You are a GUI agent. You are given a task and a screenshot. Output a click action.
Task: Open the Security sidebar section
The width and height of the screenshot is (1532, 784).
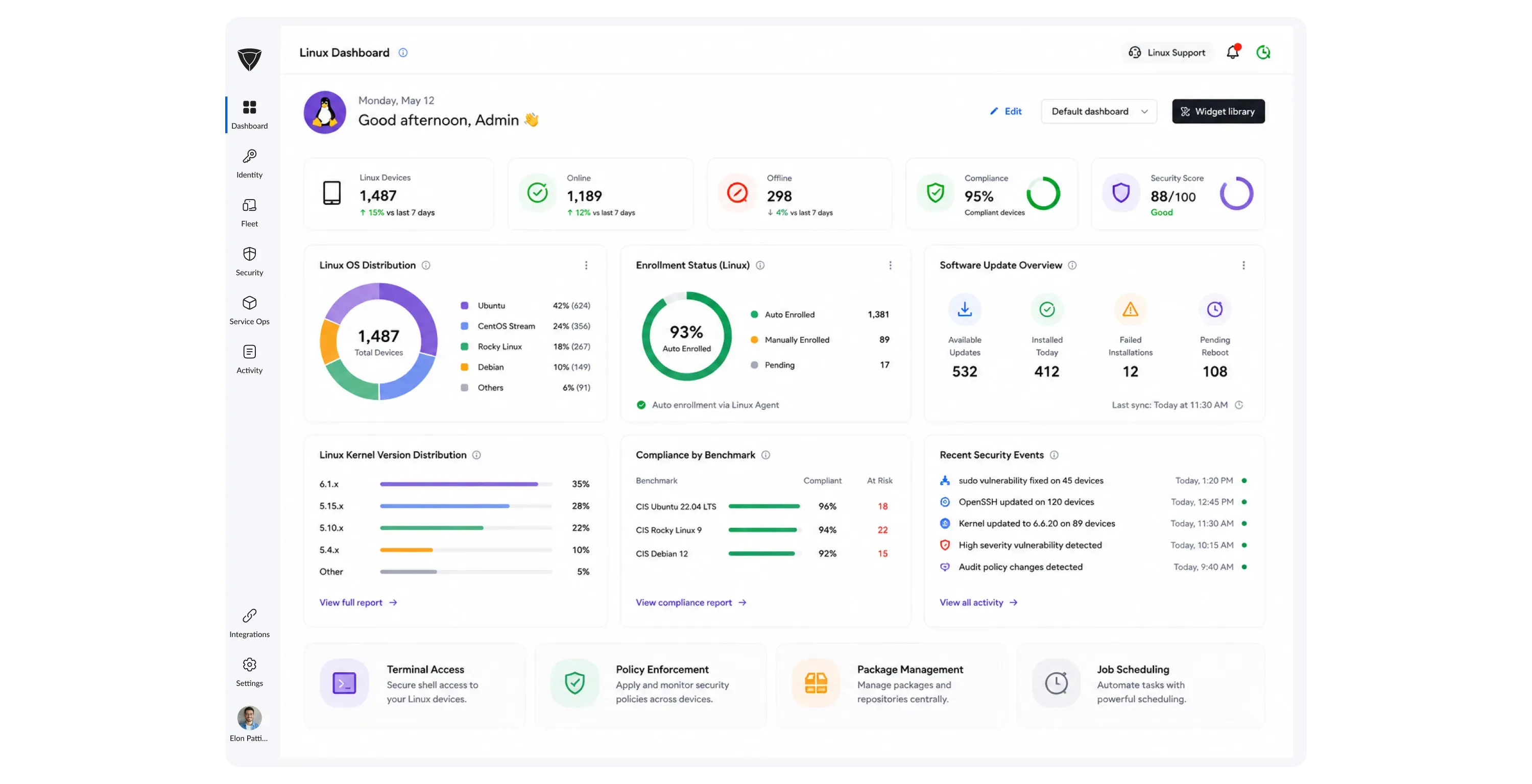(249, 261)
